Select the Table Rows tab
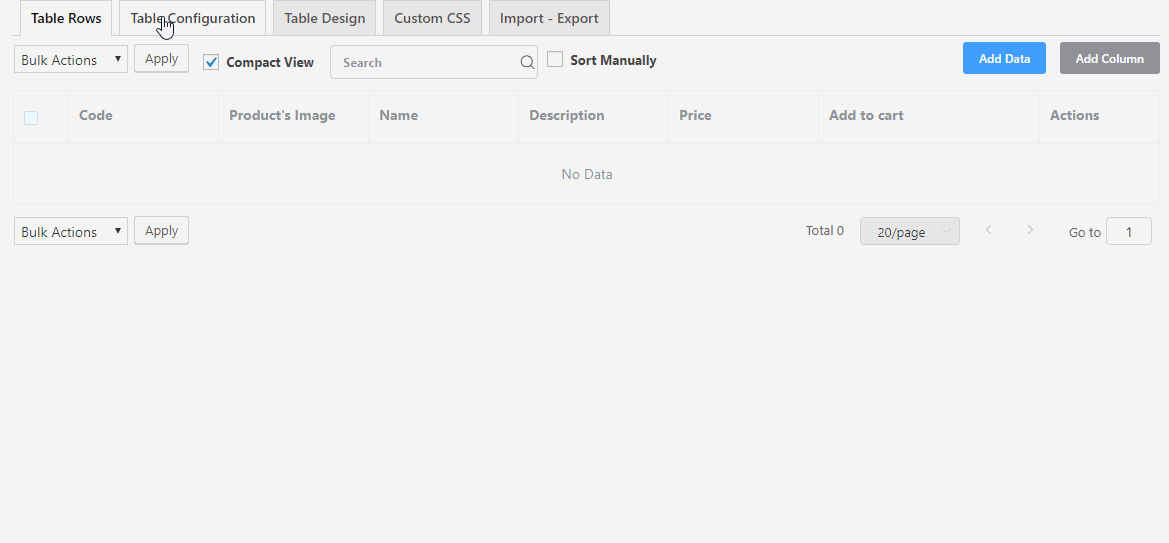 pyautogui.click(x=66, y=19)
